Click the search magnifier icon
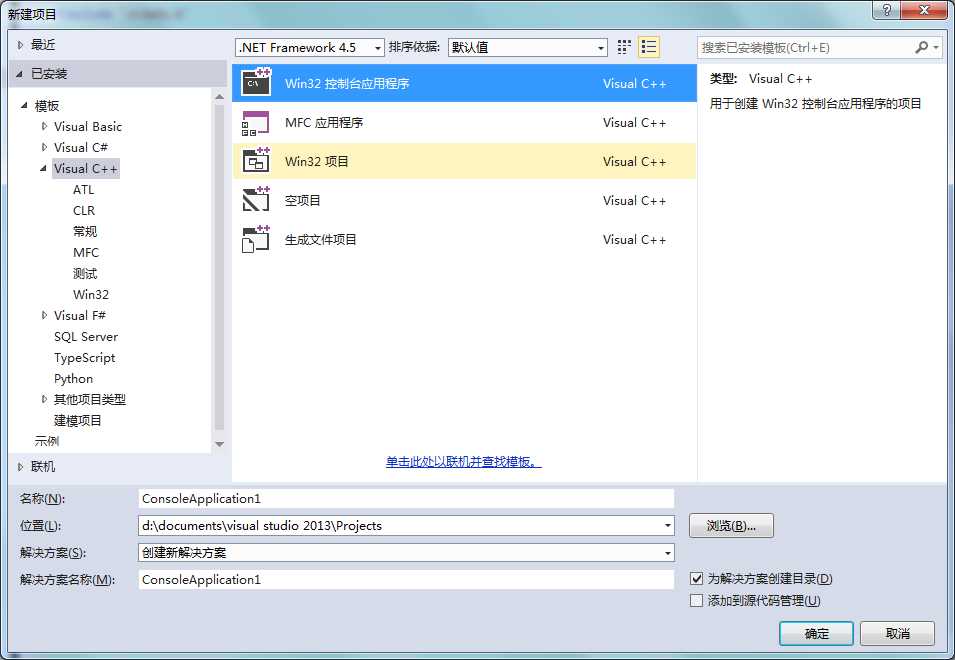Image resolution: width=955 pixels, height=660 pixels. (922, 47)
